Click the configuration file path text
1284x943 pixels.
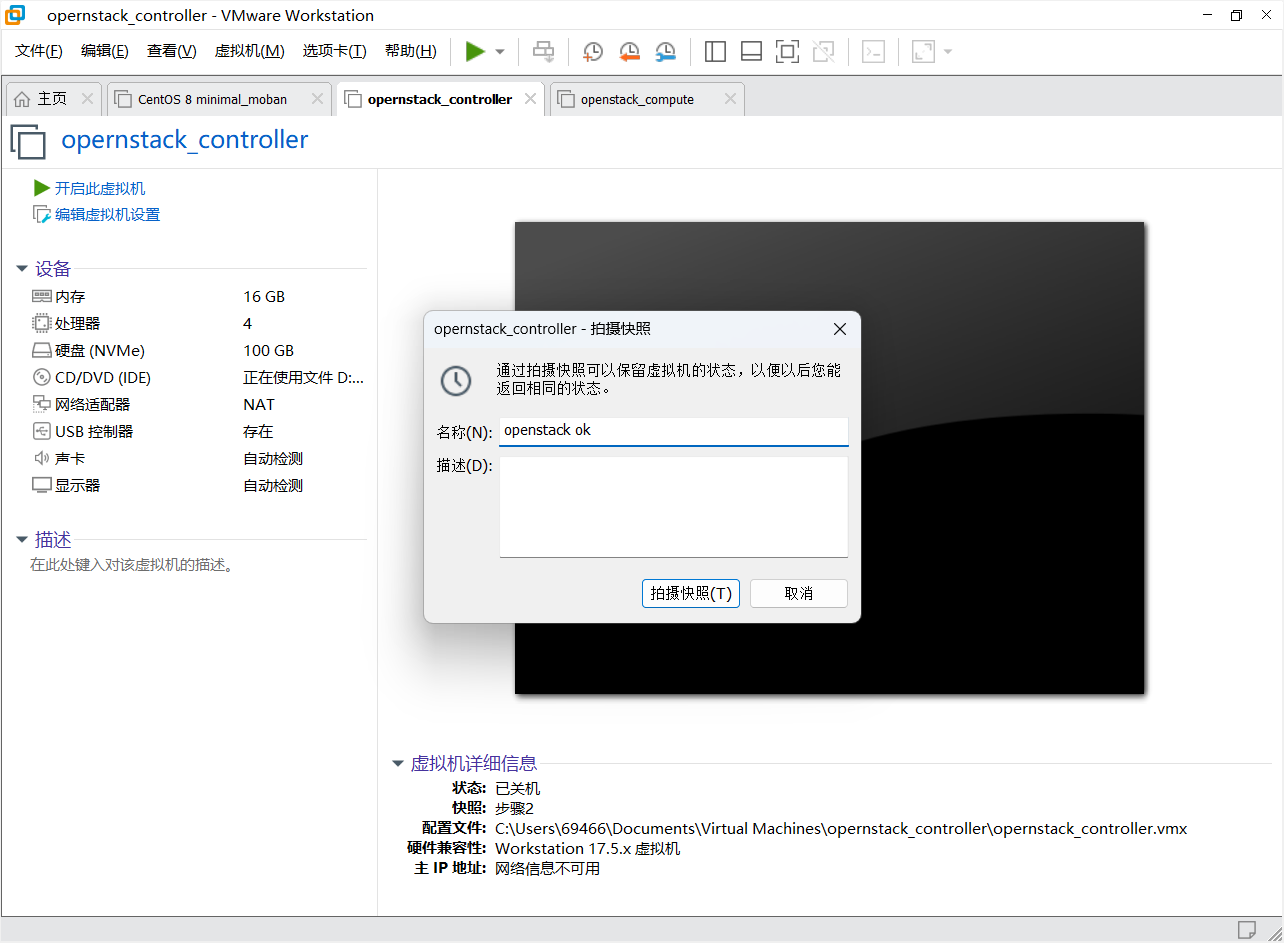point(841,828)
